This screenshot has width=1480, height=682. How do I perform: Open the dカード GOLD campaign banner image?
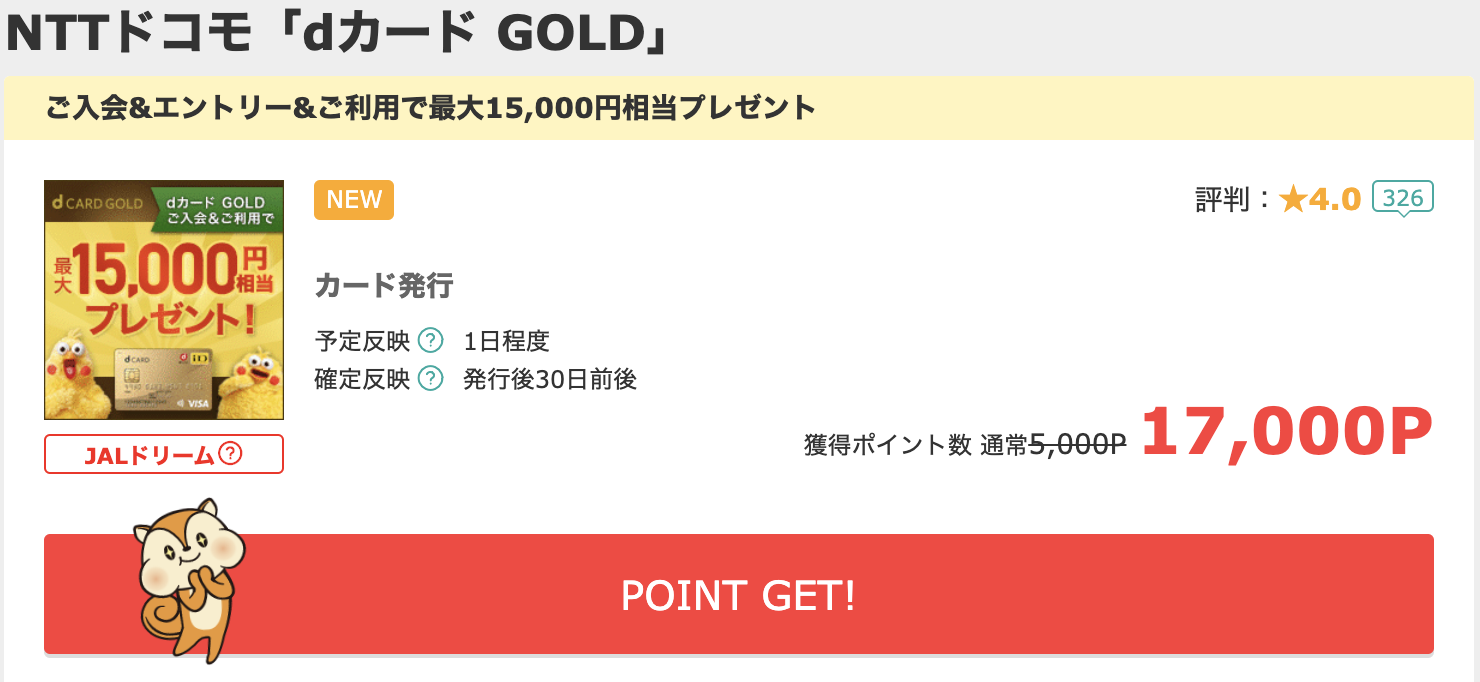coord(164,300)
